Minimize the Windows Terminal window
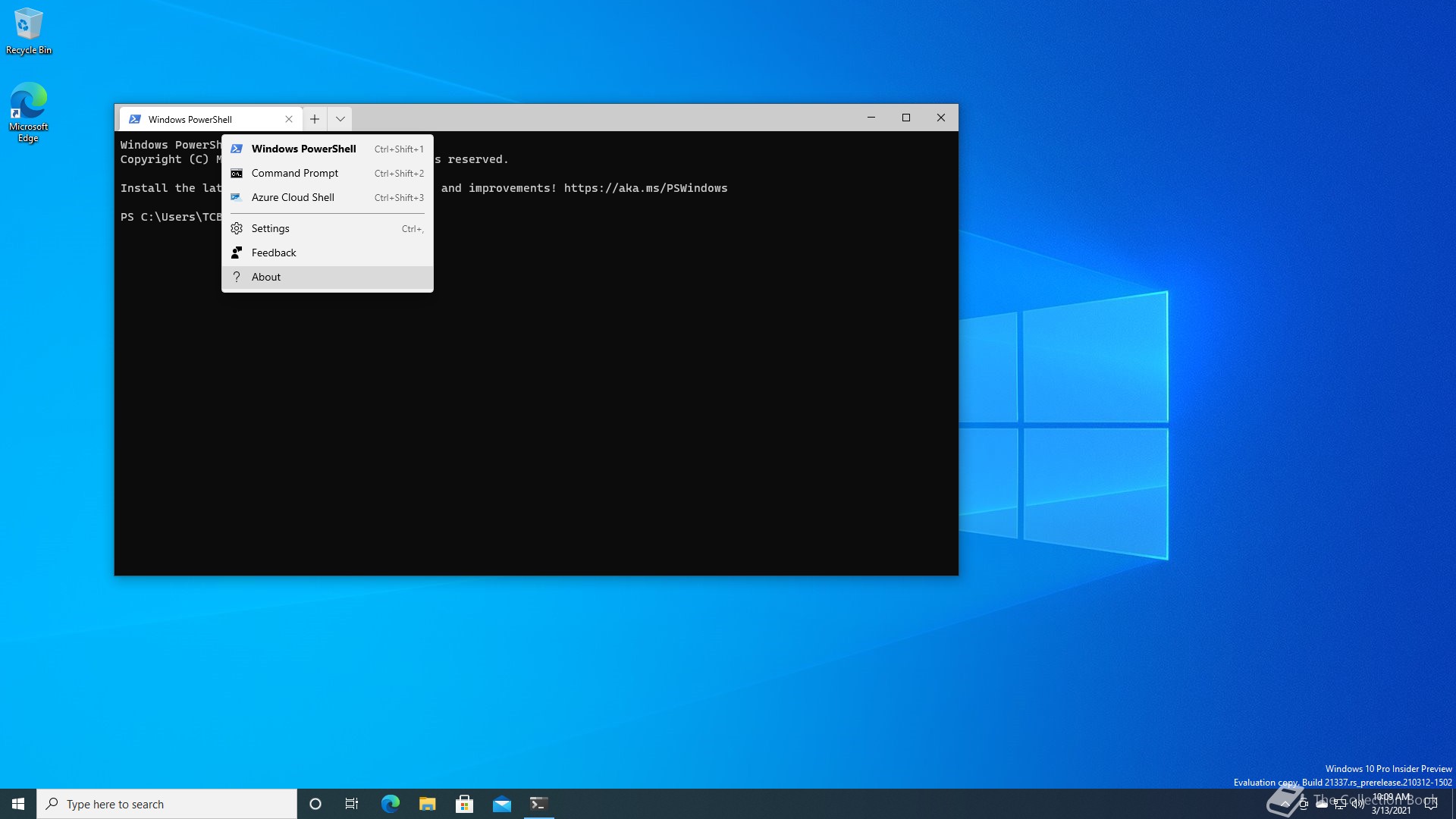The height and width of the screenshot is (819, 1456). pos(871,118)
